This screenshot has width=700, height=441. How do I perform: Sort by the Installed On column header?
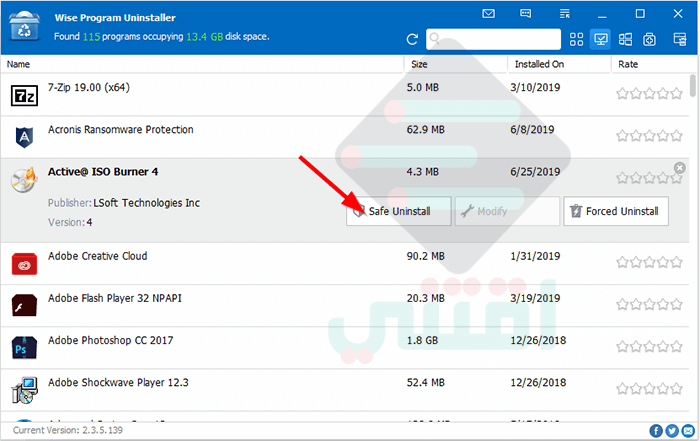pos(559,64)
